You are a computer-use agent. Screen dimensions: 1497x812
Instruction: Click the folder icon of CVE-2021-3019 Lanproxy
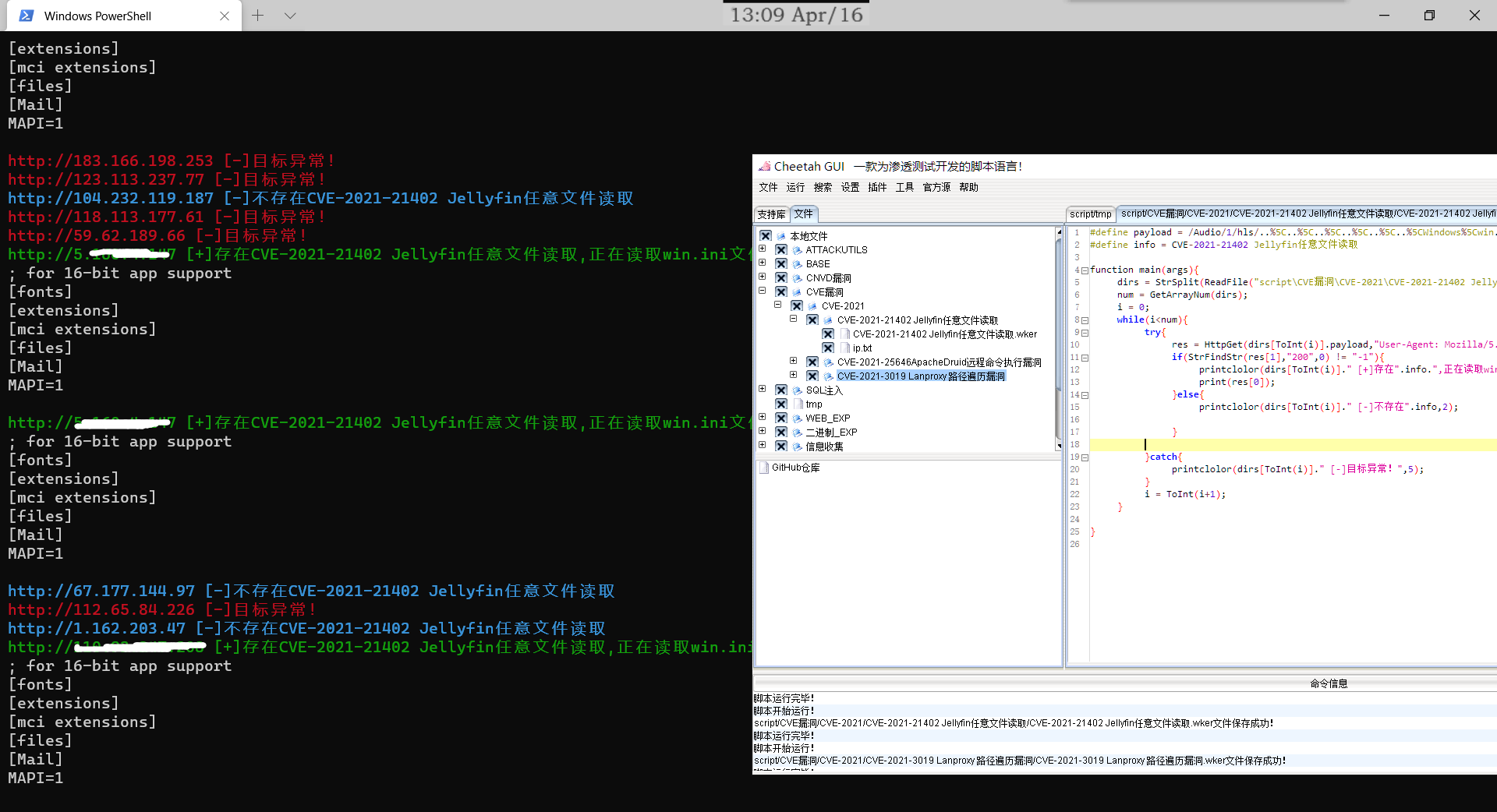pos(829,376)
